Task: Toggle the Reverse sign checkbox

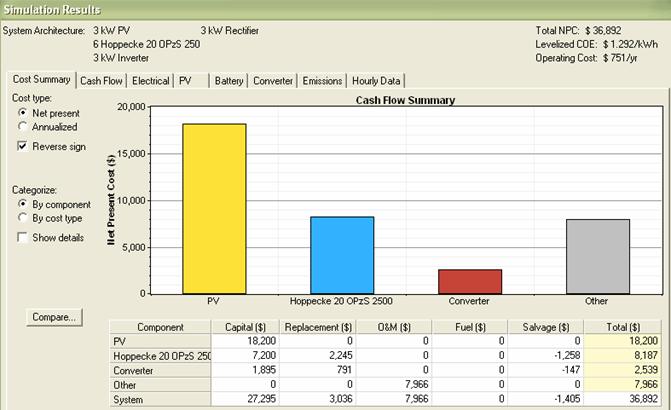Action: (x=22, y=147)
